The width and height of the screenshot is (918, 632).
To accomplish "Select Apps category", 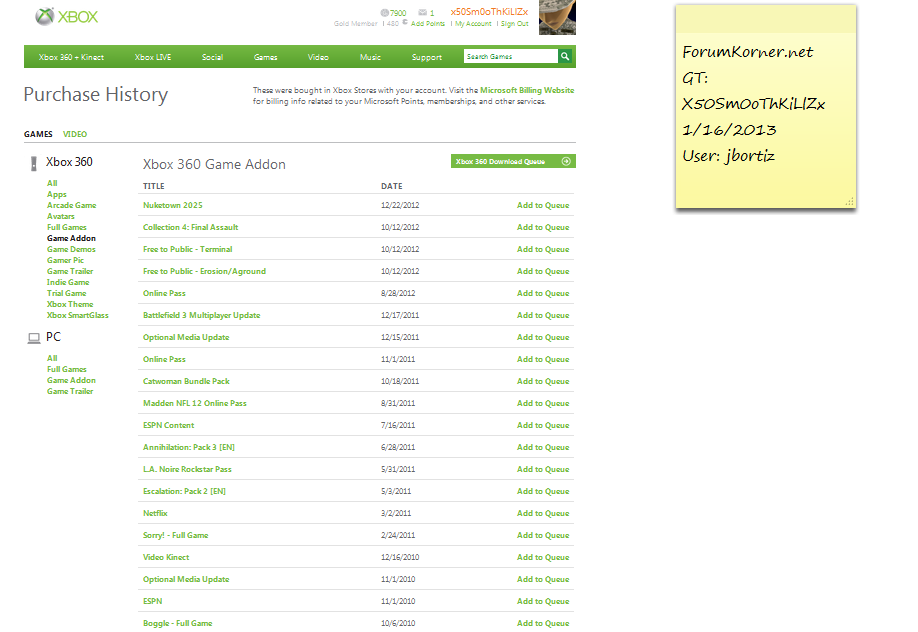I will point(57,194).
